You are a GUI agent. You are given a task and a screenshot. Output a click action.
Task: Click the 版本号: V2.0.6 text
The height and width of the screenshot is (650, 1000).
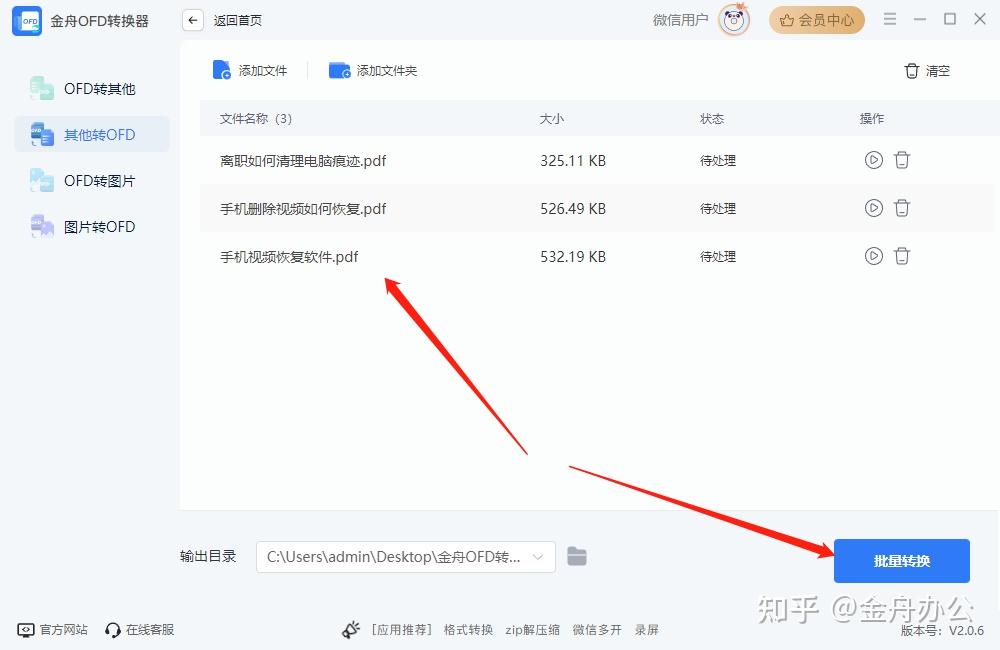943,631
